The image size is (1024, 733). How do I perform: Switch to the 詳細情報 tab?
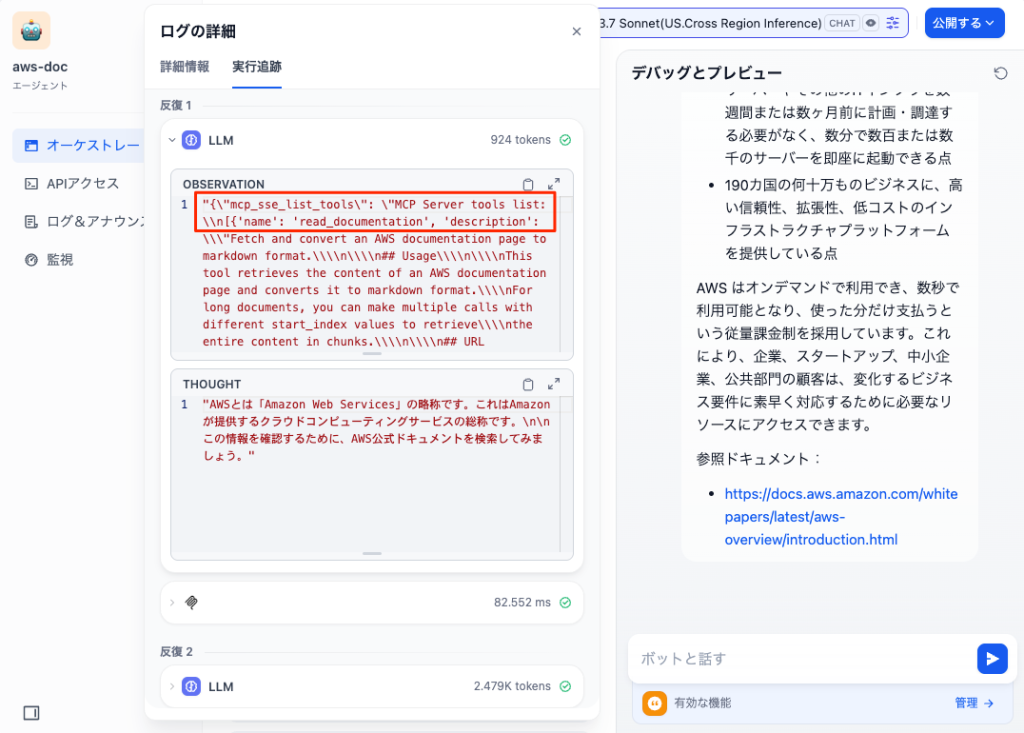[x=185, y=67]
